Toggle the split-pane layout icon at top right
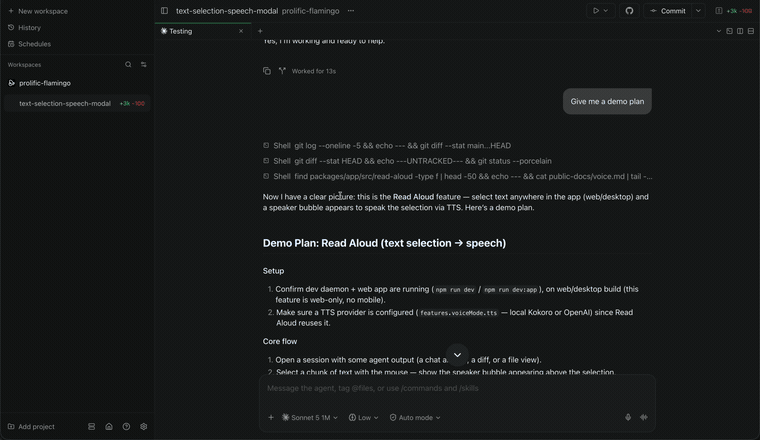Image resolution: width=760 pixels, height=440 pixels. click(740, 31)
